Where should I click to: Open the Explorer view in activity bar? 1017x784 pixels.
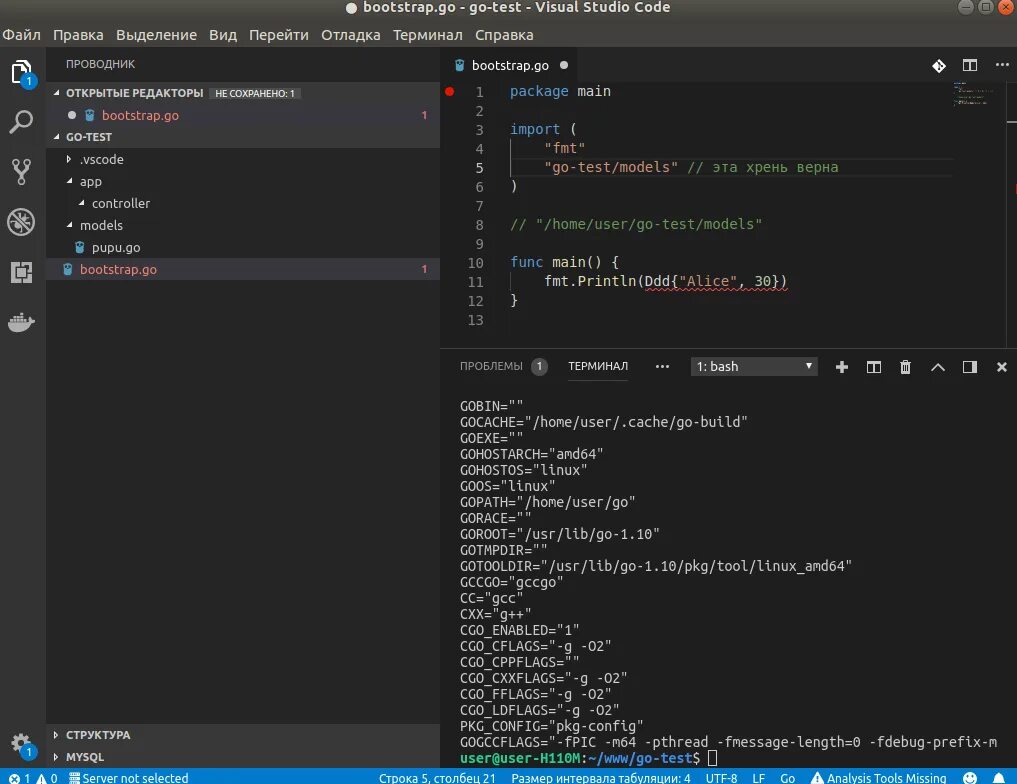[x=21, y=72]
